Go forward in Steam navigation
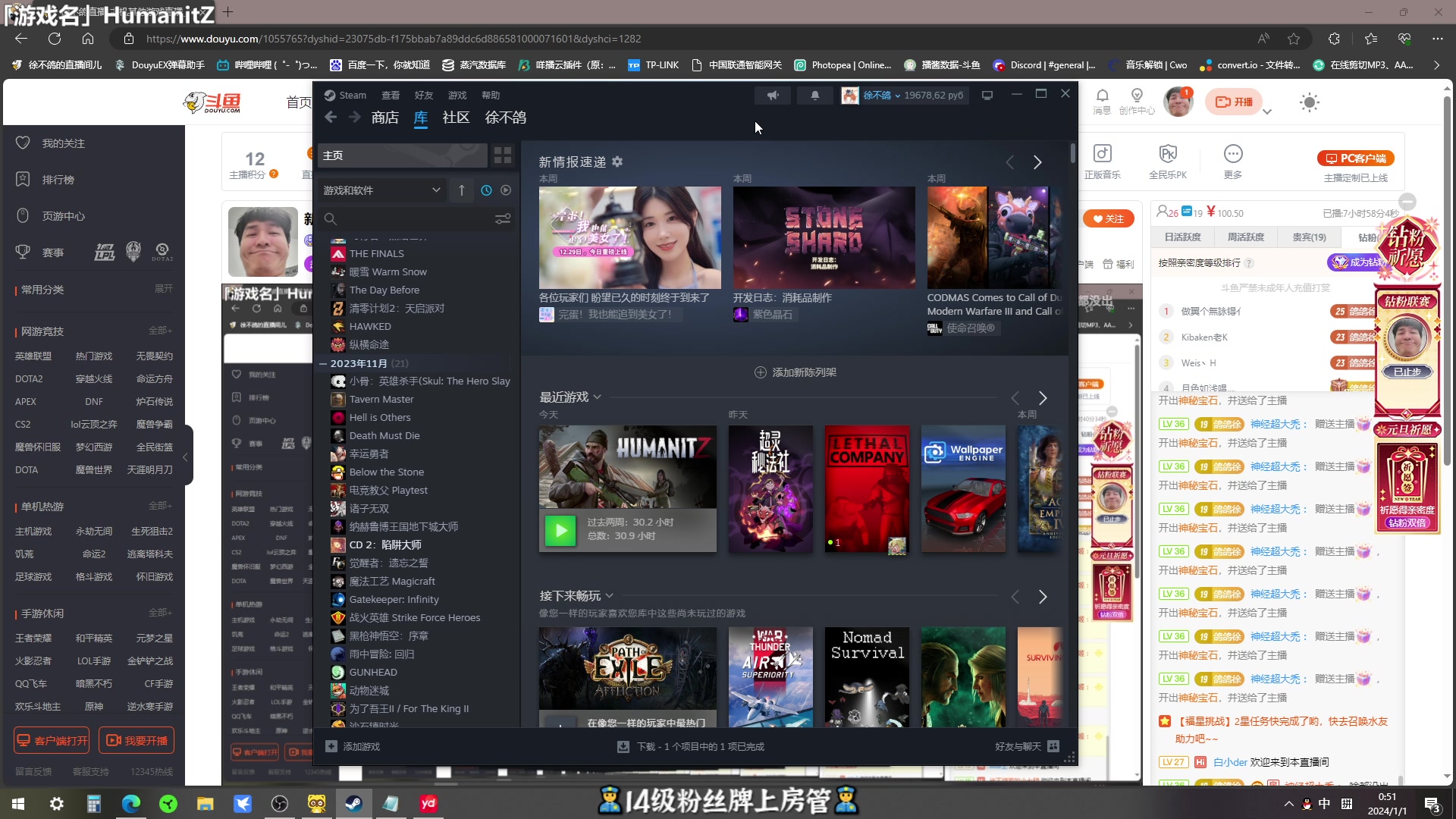The image size is (1456, 819). [355, 117]
